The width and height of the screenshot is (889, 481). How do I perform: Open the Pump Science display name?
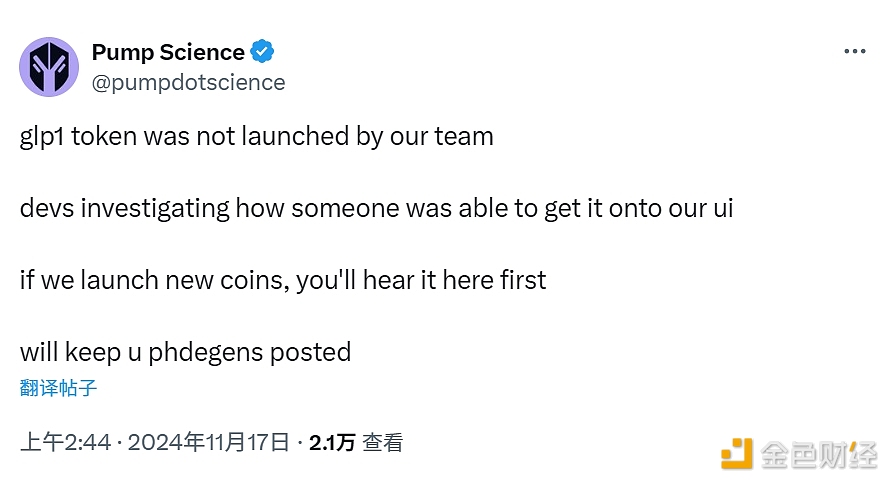(168, 52)
